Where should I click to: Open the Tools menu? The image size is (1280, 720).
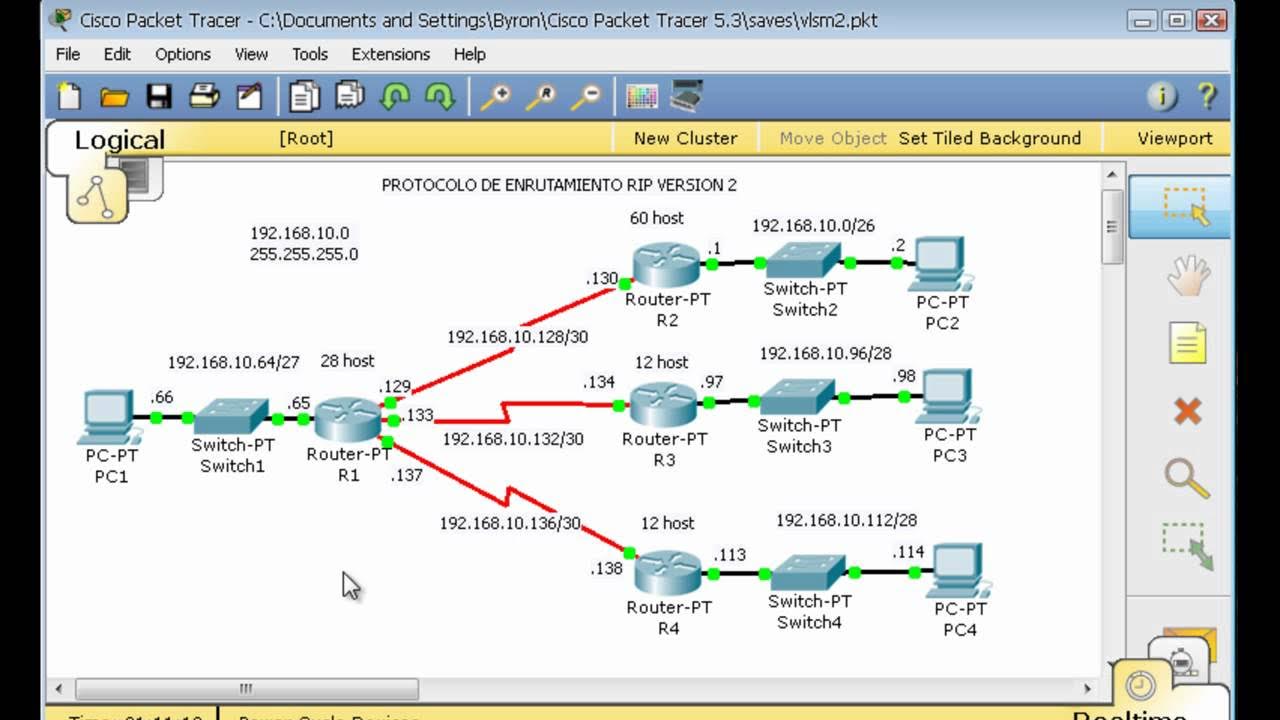tap(310, 54)
